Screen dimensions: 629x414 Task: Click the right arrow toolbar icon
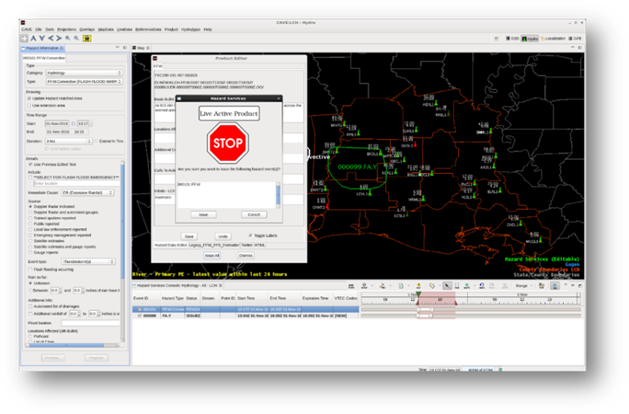(x=59, y=38)
